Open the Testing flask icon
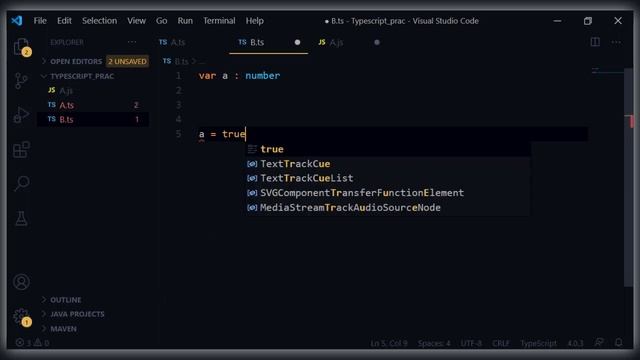 click(21, 219)
